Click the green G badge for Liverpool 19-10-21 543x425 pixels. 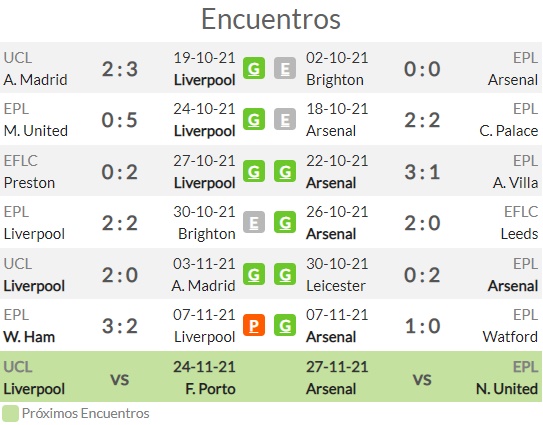click(x=254, y=68)
